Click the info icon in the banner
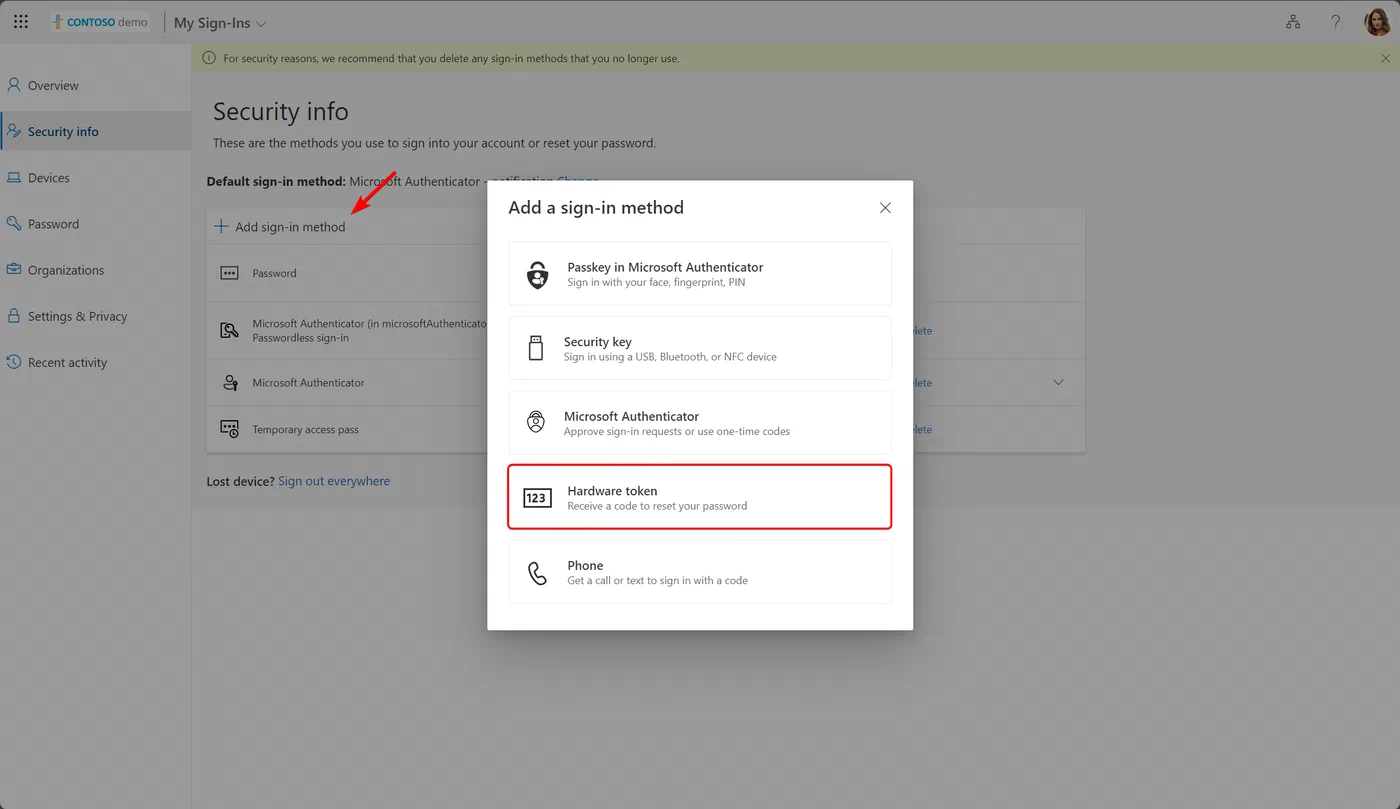Viewport: 1400px width, 809px height. [209, 58]
